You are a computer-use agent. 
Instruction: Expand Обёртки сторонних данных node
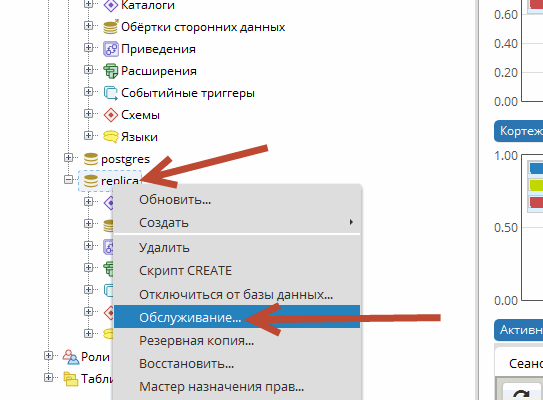[x=89, y=26]
